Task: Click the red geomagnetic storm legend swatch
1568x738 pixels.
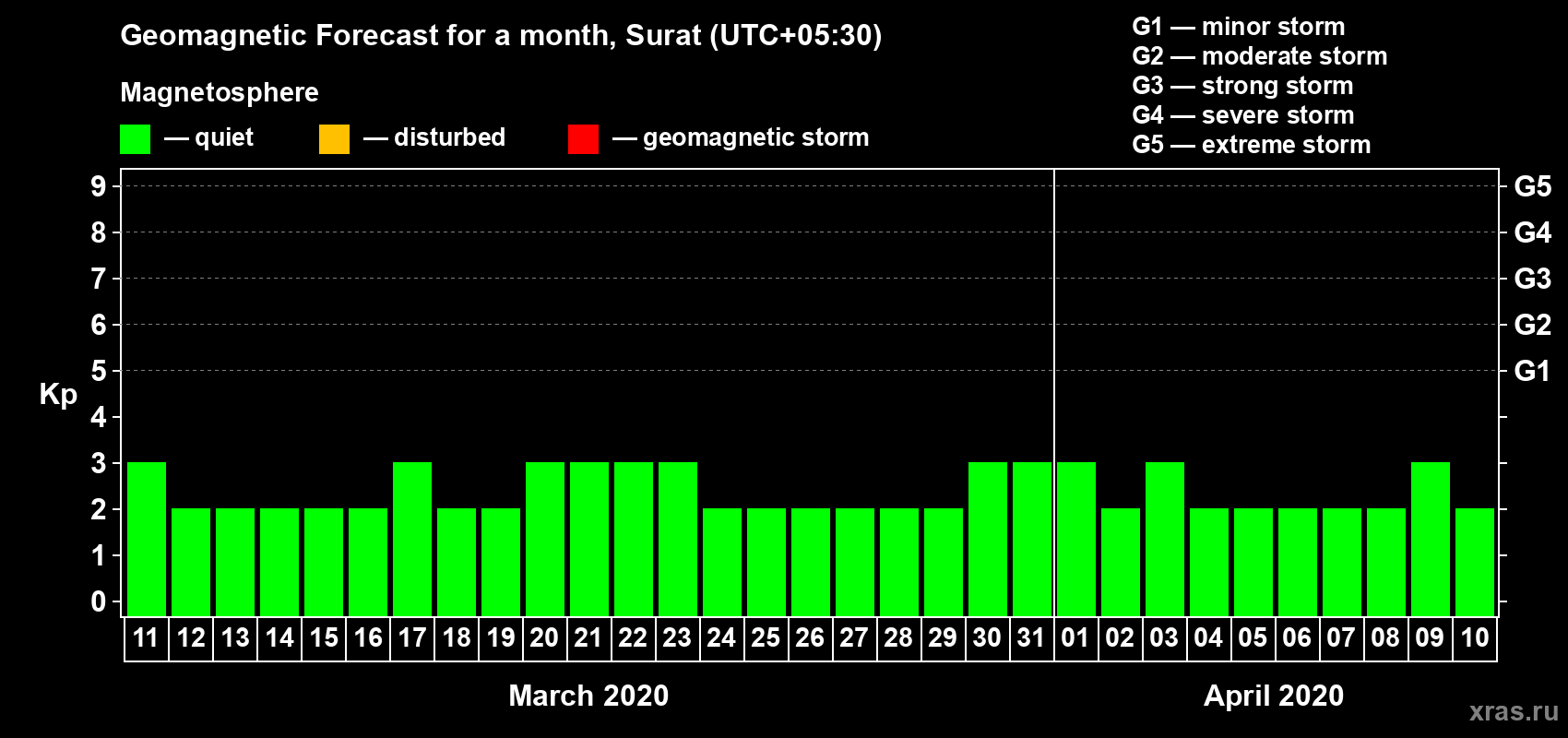Action: click(x=583, y=139)
